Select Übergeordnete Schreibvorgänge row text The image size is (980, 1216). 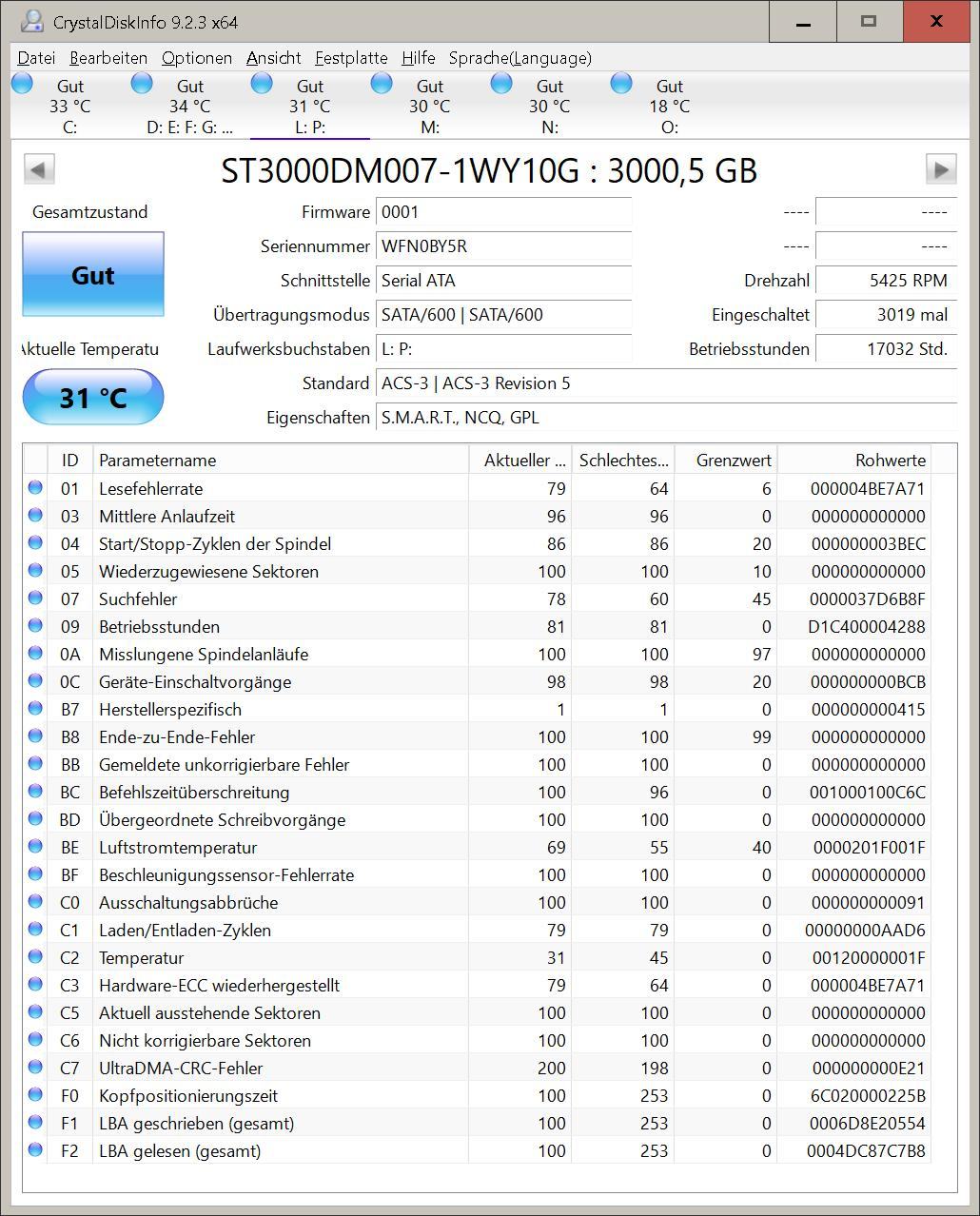point(223,819)
